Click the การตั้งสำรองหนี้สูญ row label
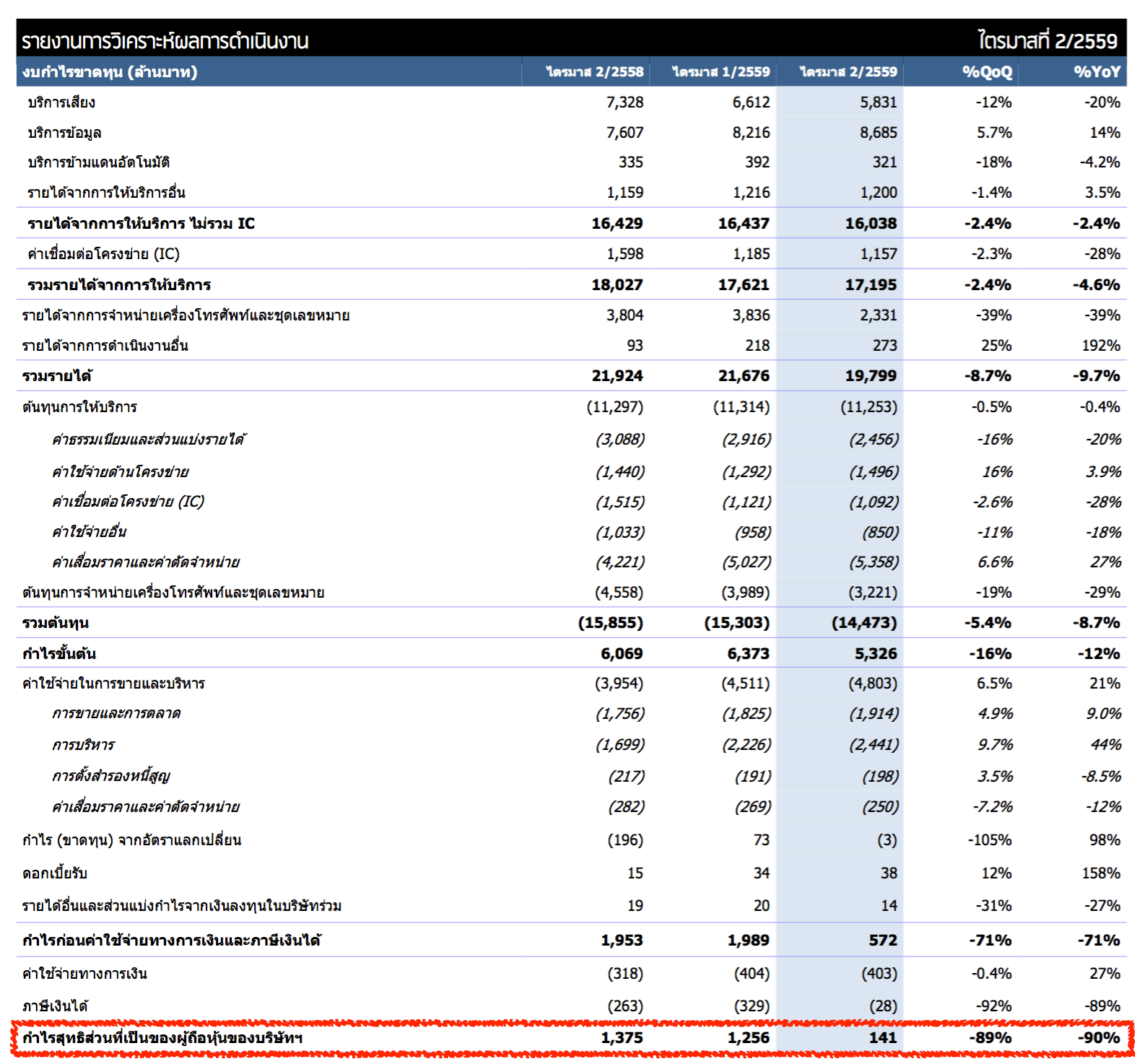Viewport: 1145px width, 1064px height. pos(110,776)
